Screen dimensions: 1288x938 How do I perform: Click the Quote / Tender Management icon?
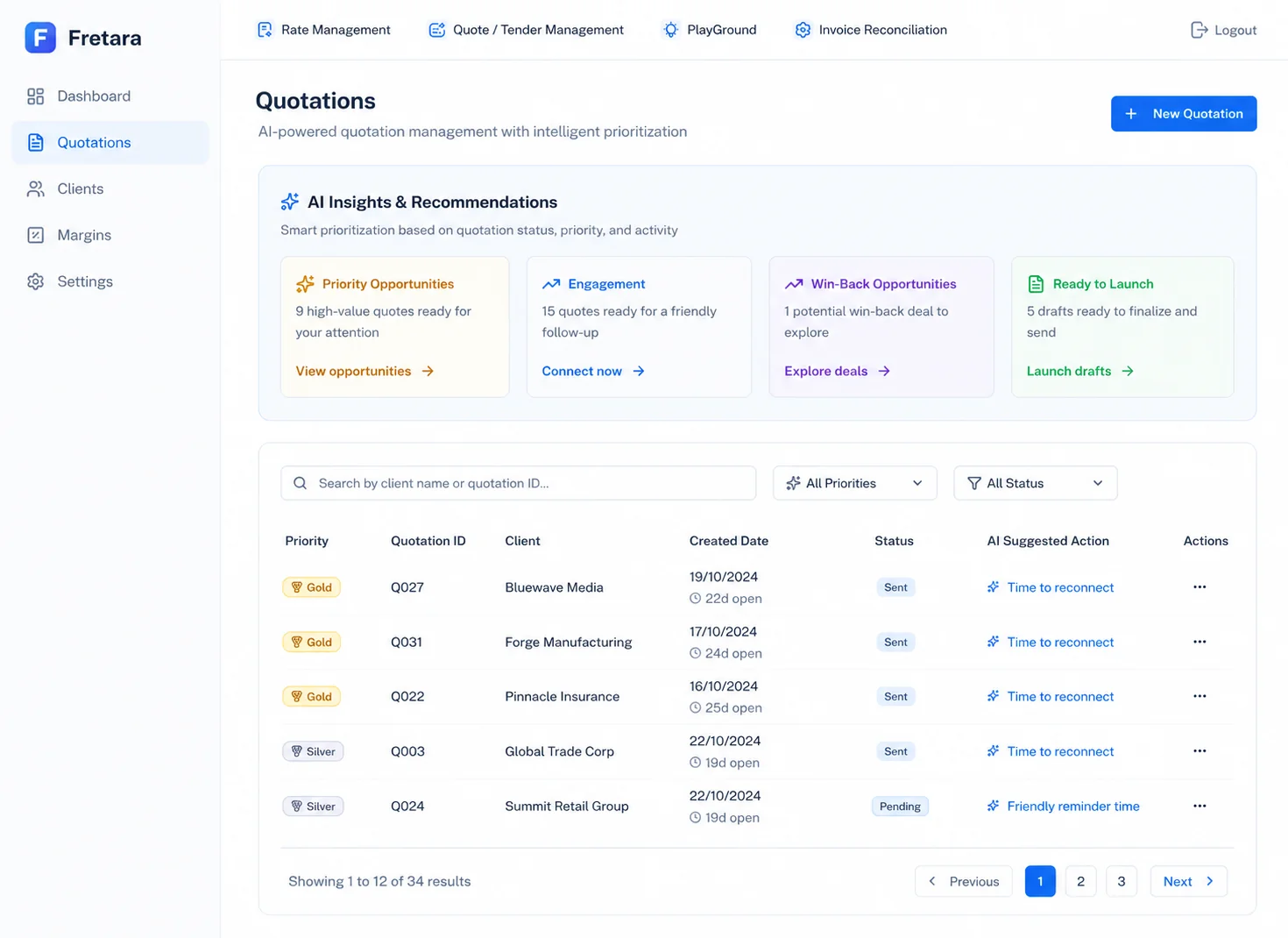[x=436, y=30]
